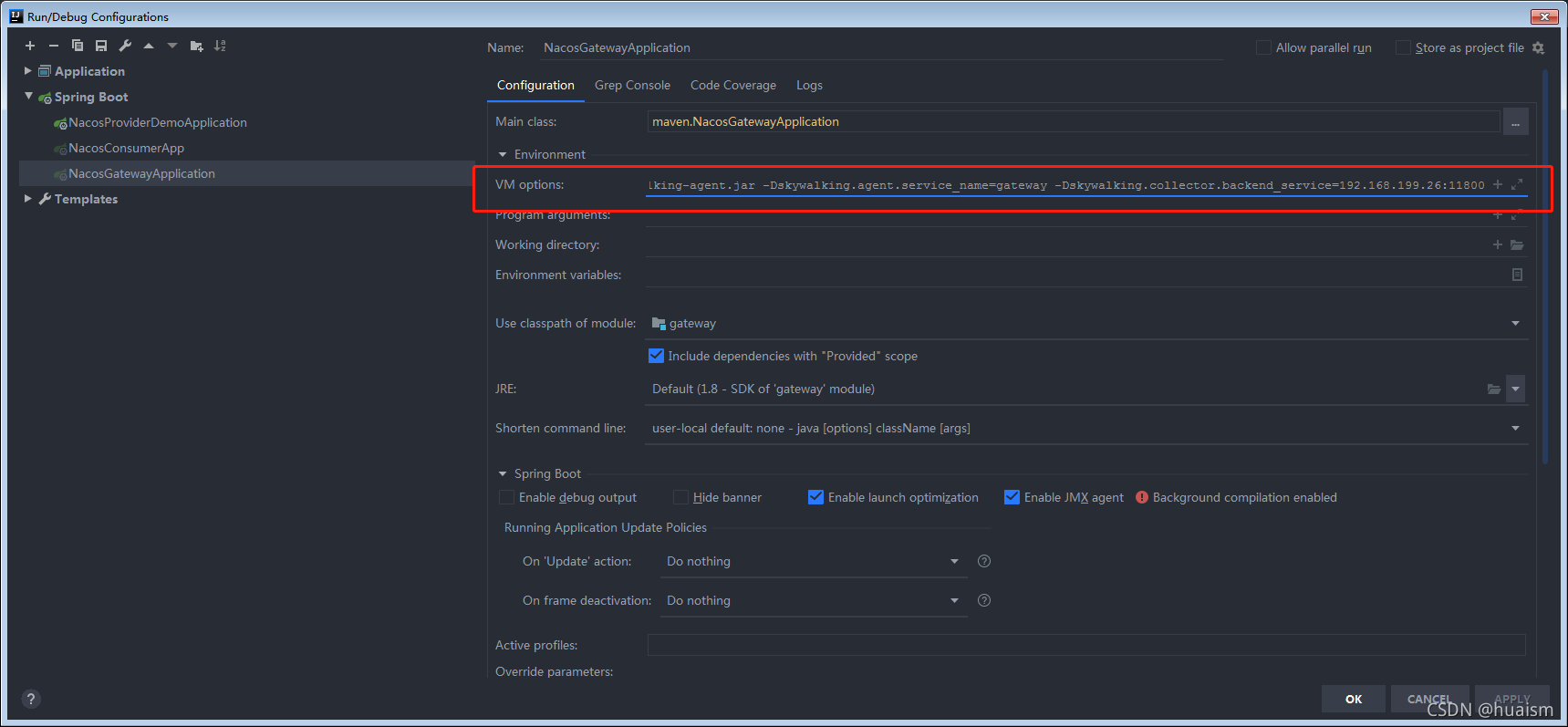Switch to Logs tab
Screen dimensions: 1568x727
tap(809, 85)
